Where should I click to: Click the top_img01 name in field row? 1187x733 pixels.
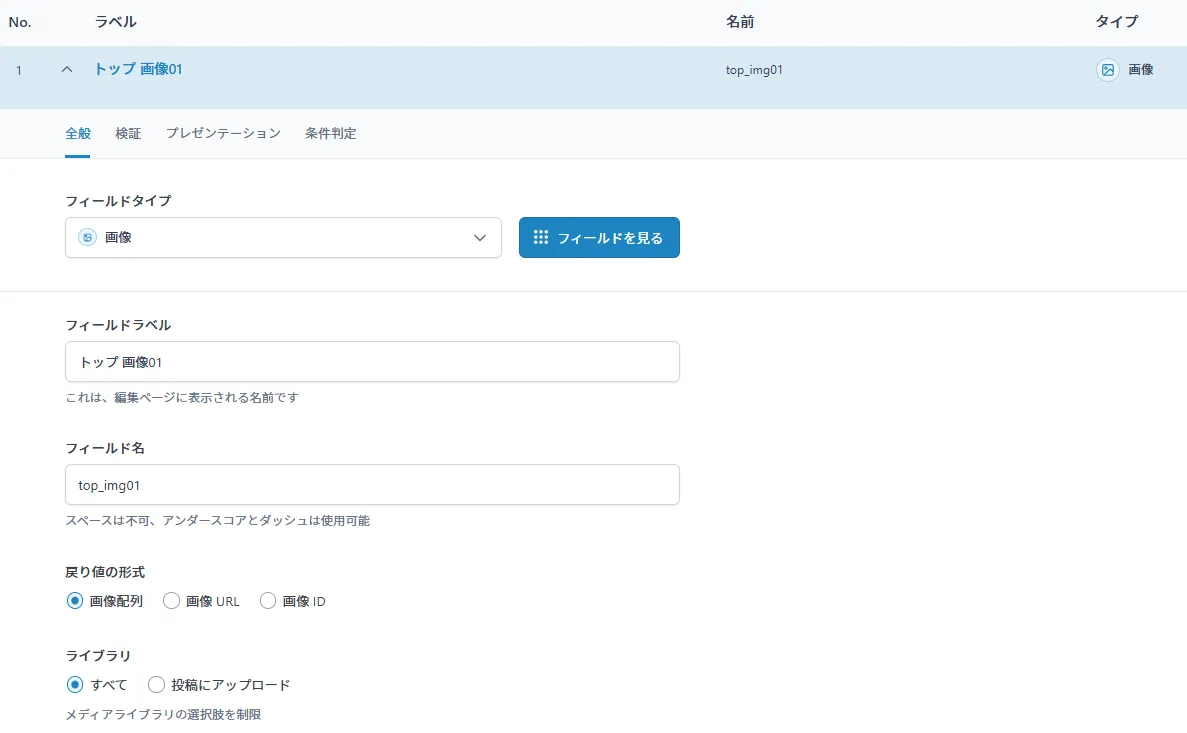click(x=753, y=70)
